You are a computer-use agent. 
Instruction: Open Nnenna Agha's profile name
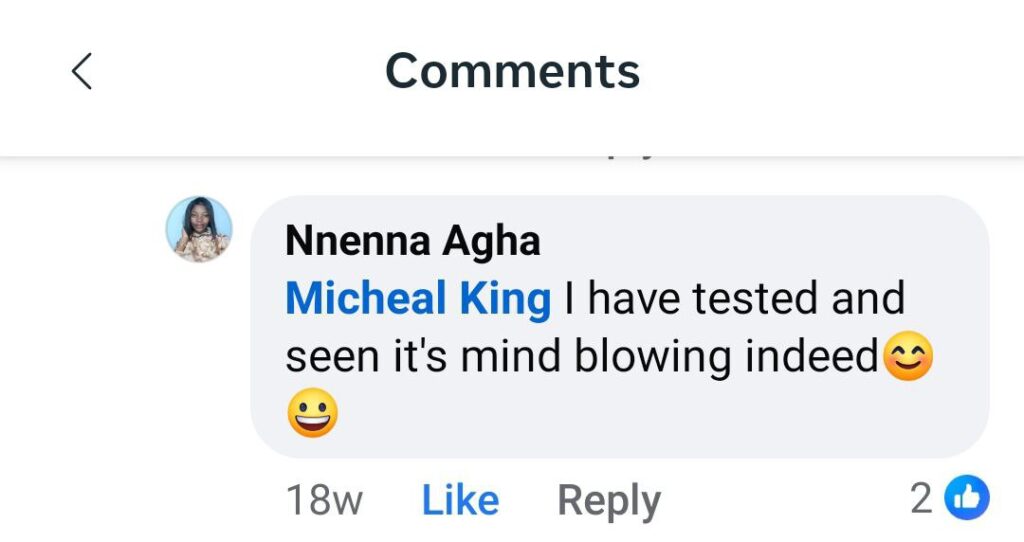412,241
